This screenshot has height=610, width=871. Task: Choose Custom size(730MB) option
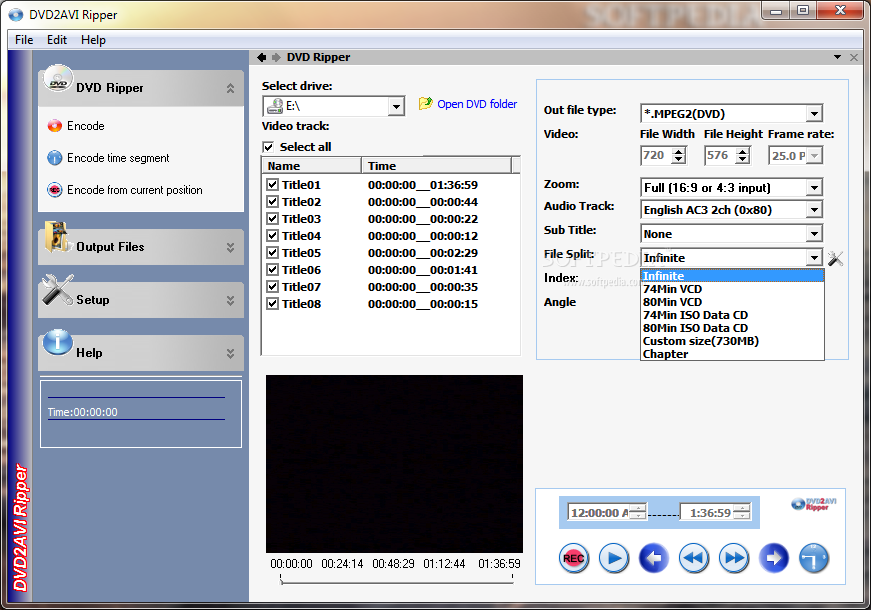click(x=732, y=341)
